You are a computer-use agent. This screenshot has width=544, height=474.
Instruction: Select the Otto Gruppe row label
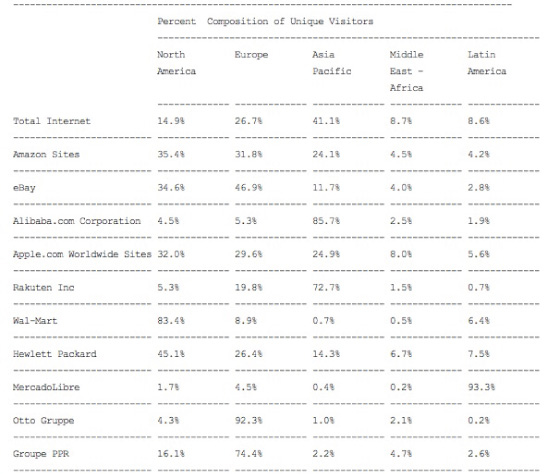coord(43,421)
